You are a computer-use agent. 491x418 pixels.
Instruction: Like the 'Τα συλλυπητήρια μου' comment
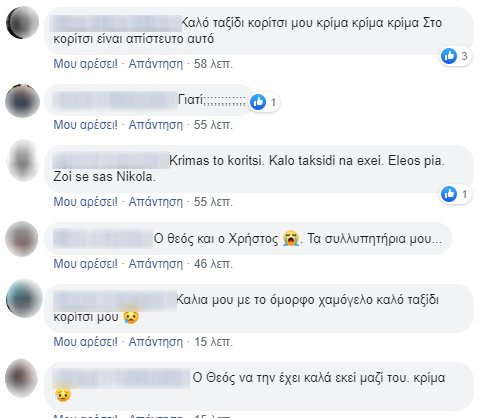coord(86,264)
